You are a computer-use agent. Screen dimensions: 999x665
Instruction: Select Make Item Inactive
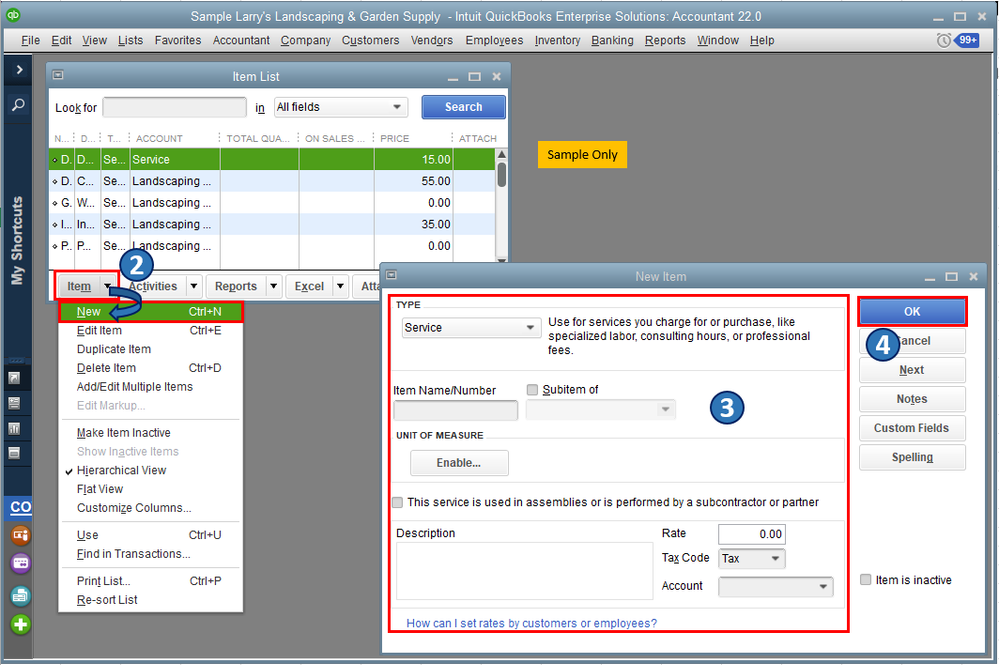(x=150, y=433)
